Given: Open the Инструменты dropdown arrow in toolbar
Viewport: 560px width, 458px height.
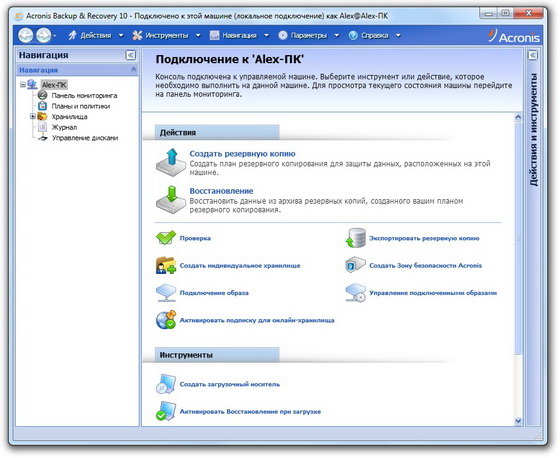Looking at the screenshot, I should click(198, 35).
